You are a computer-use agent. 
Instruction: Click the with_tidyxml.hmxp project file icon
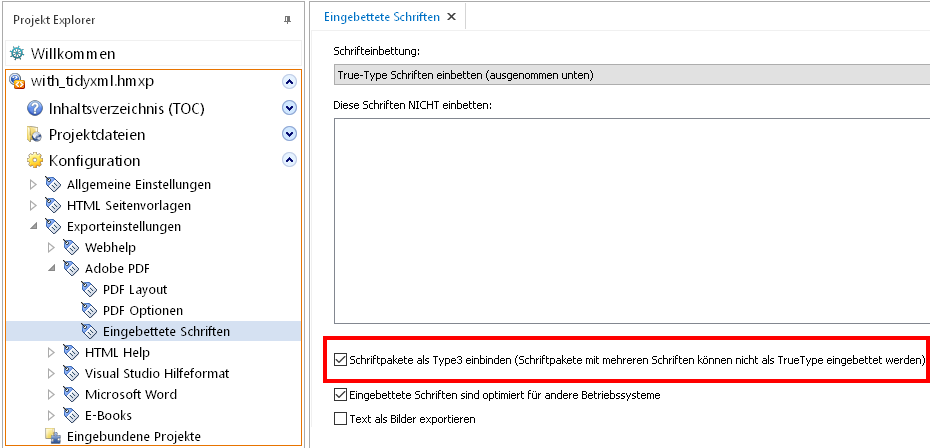coord(17,82)
